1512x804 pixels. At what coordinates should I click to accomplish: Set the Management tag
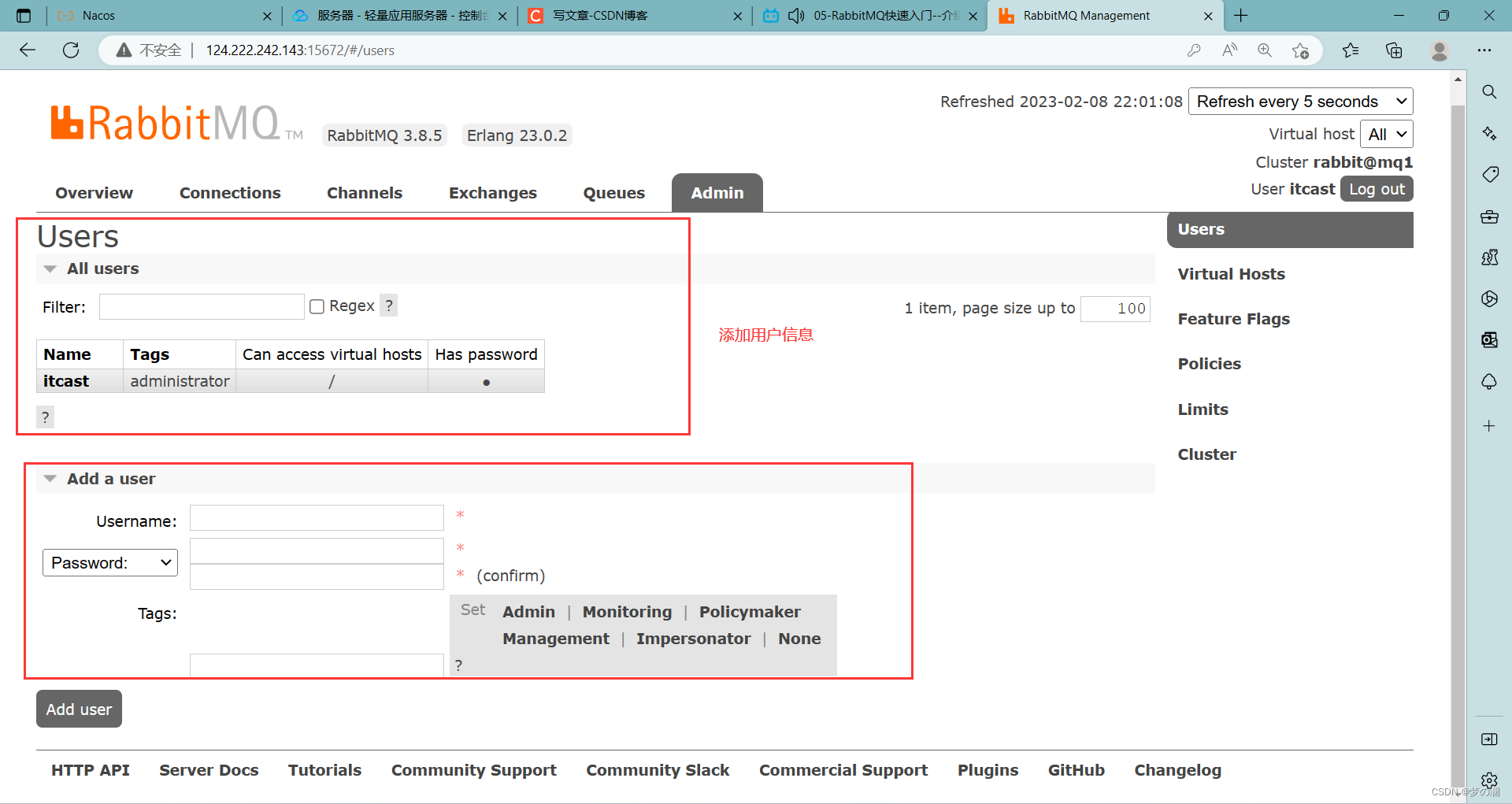556,639
